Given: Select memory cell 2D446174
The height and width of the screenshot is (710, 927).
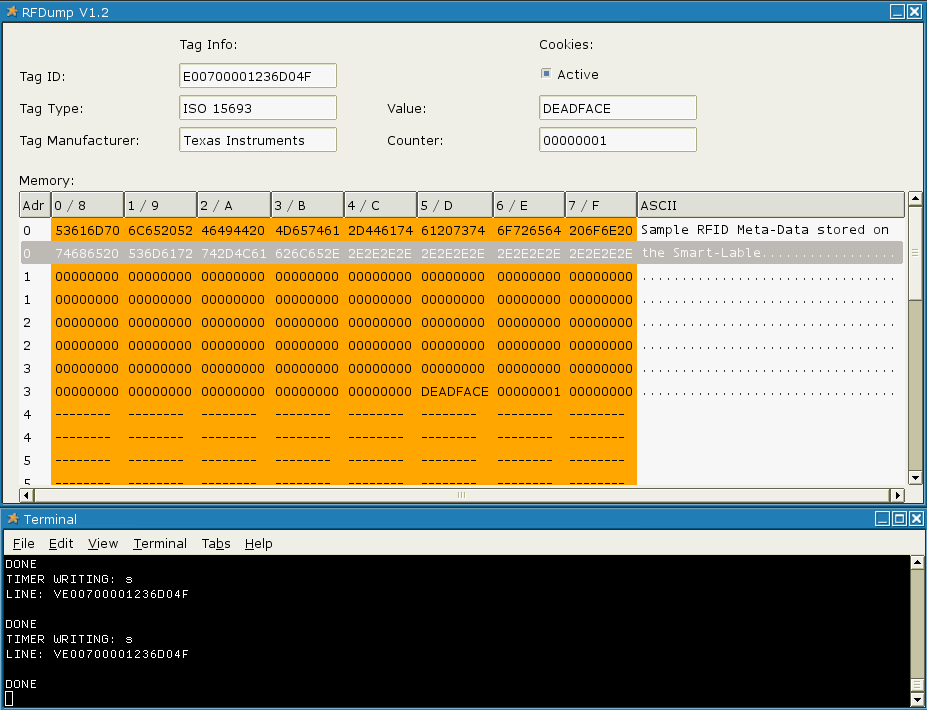Looking at the screenshot, I should [380, 230].
